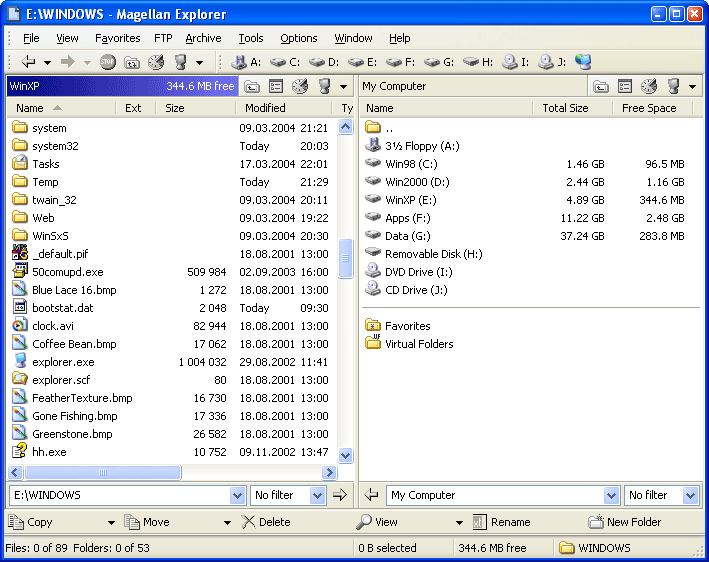The width and height of the screenshot is (709, 562).
Task: Click the folder-up icon in right panel header
Action: (600, 86)
